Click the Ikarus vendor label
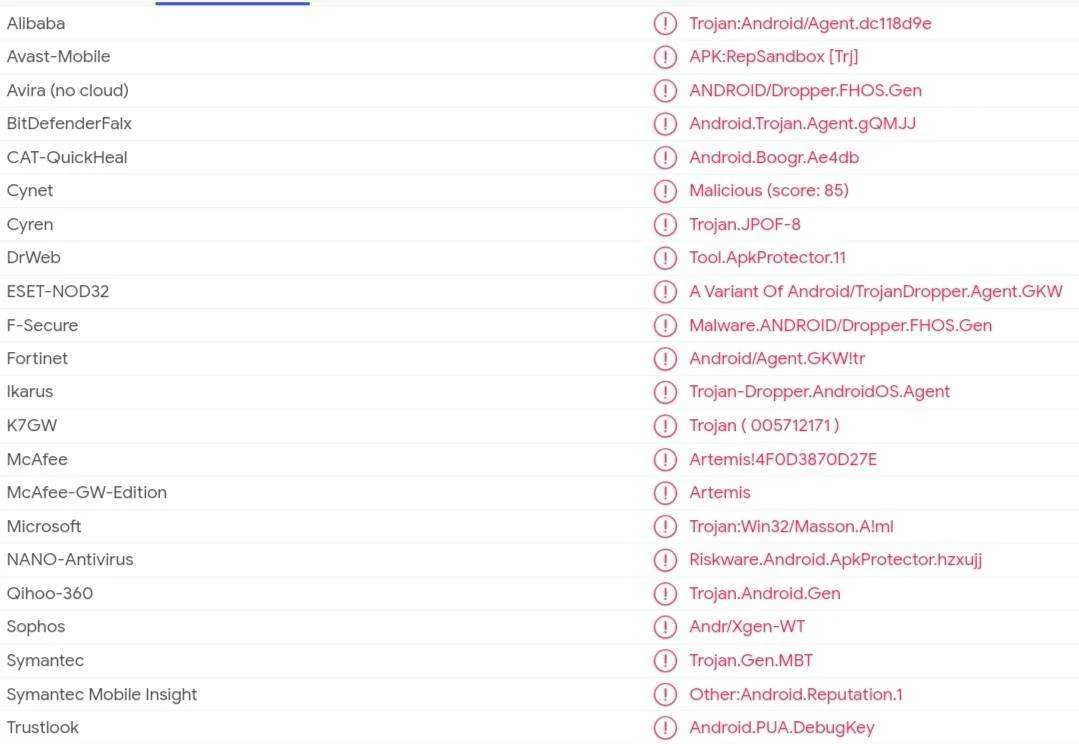This screenshot has height=744, width=1079. (30, 392)
